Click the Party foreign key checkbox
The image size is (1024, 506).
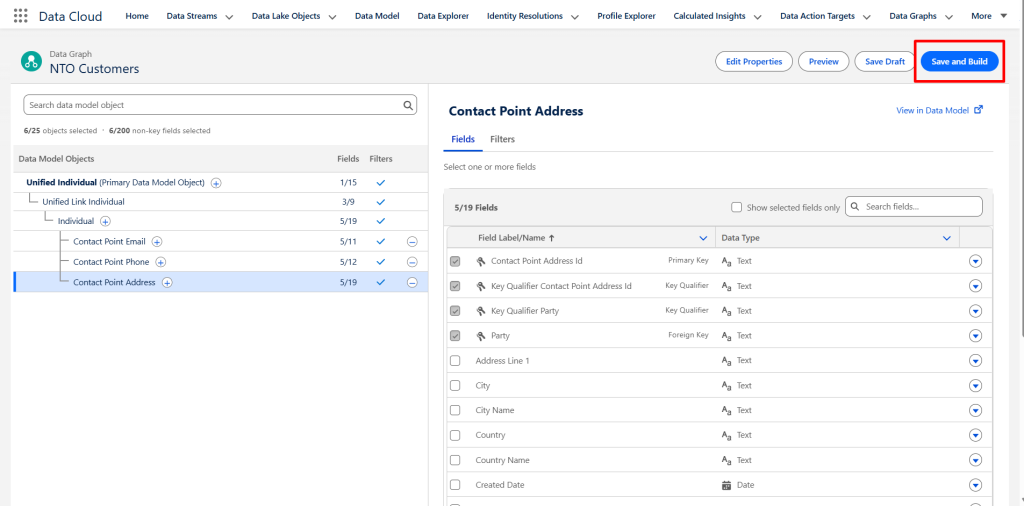tap(455, 336)
